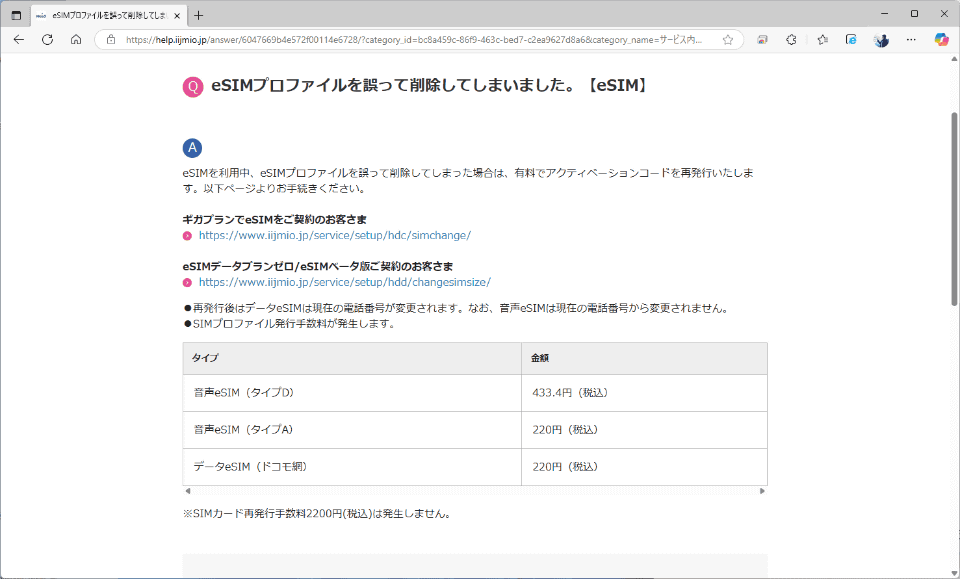960x579 pixels.
Task: Open the browser profile avatar
Action: [881, 40]
